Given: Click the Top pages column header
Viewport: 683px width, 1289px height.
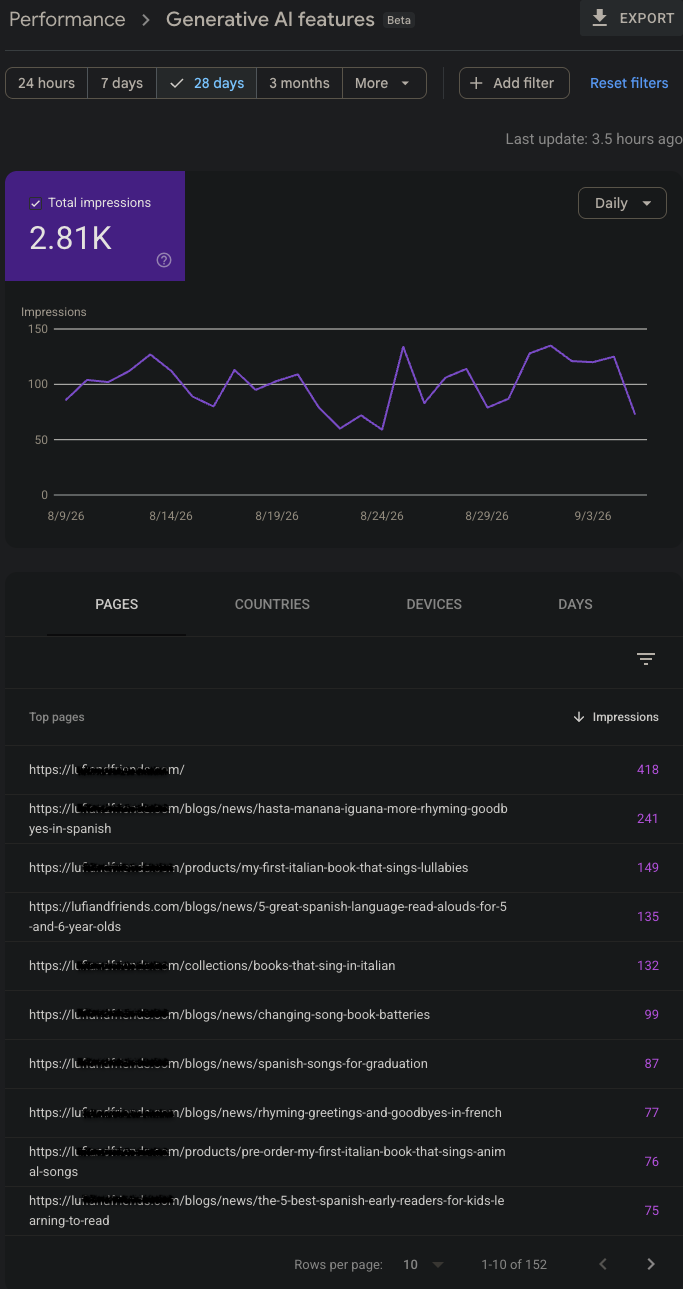Looking at the screenshot, I should (57, 717).
